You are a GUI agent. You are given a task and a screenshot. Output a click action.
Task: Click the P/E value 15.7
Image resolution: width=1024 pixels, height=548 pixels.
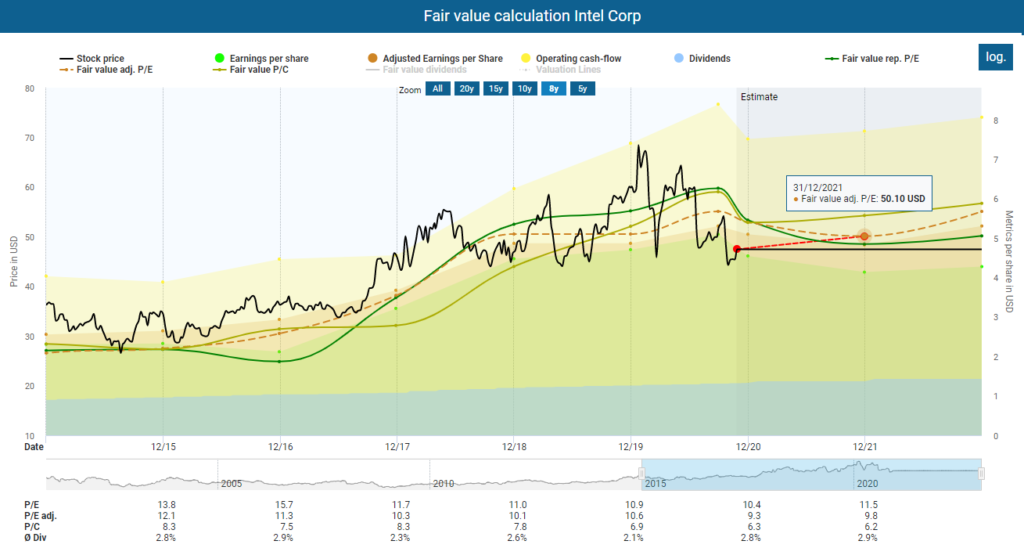point(284,505)
